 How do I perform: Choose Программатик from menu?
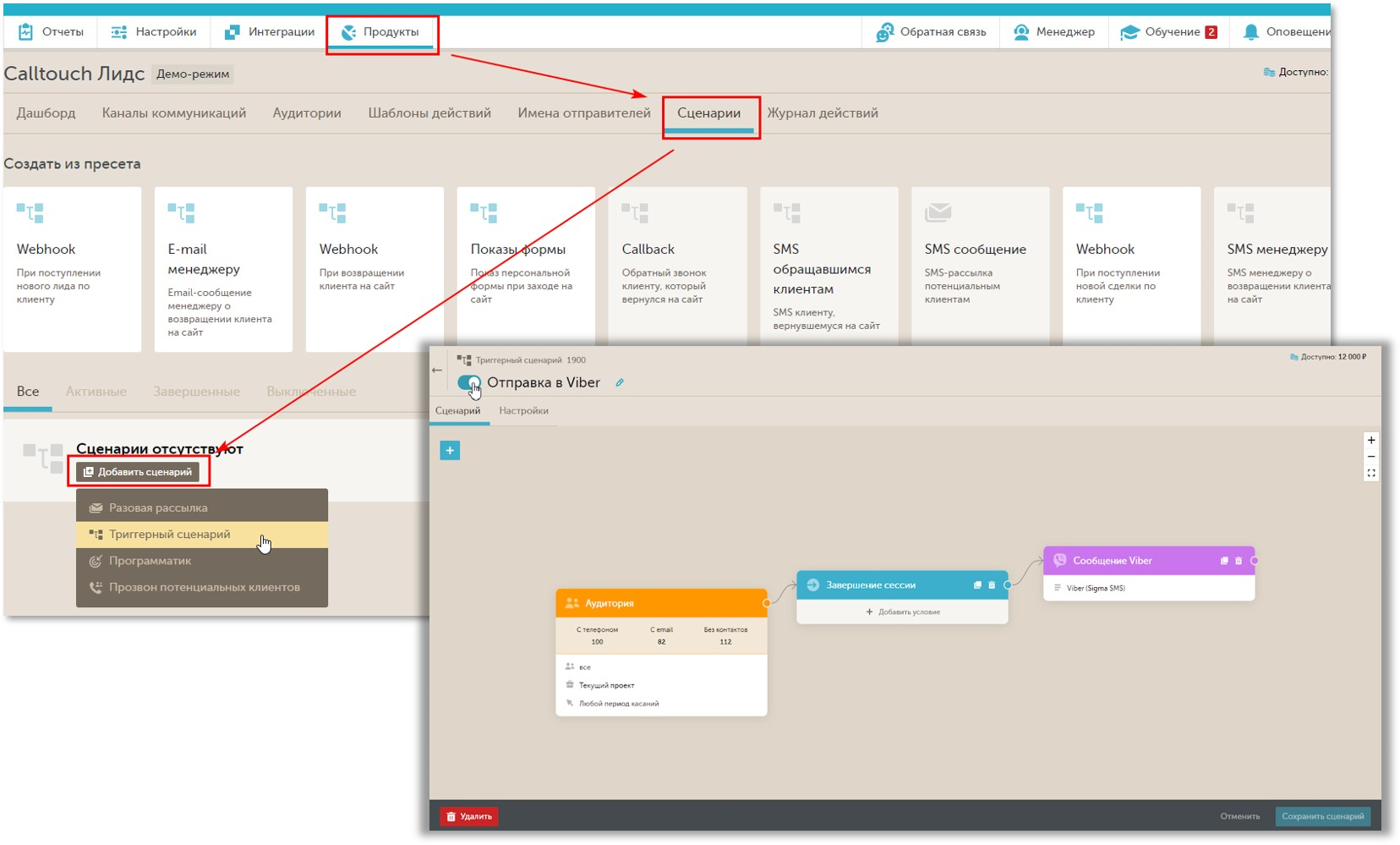click(202, 561)
